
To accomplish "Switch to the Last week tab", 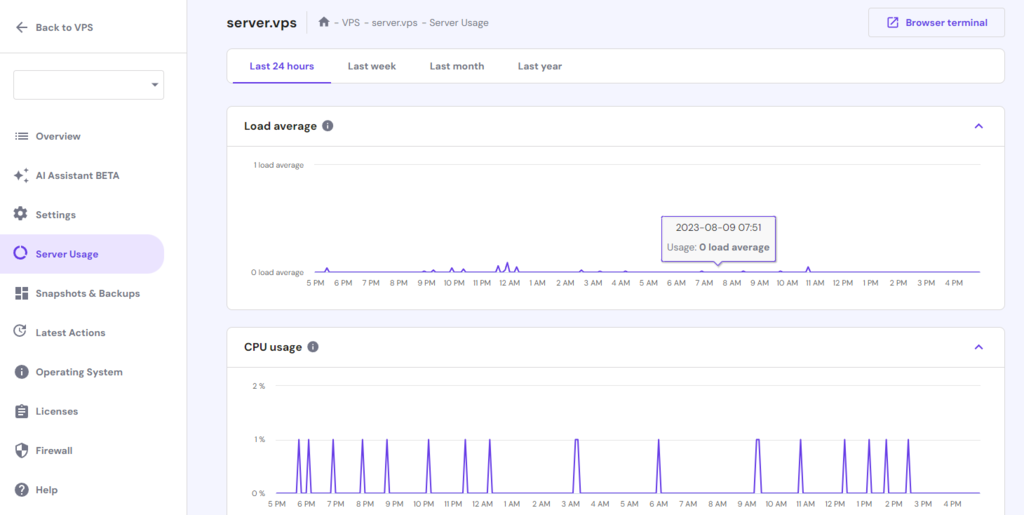I will [x=372, y=66].
